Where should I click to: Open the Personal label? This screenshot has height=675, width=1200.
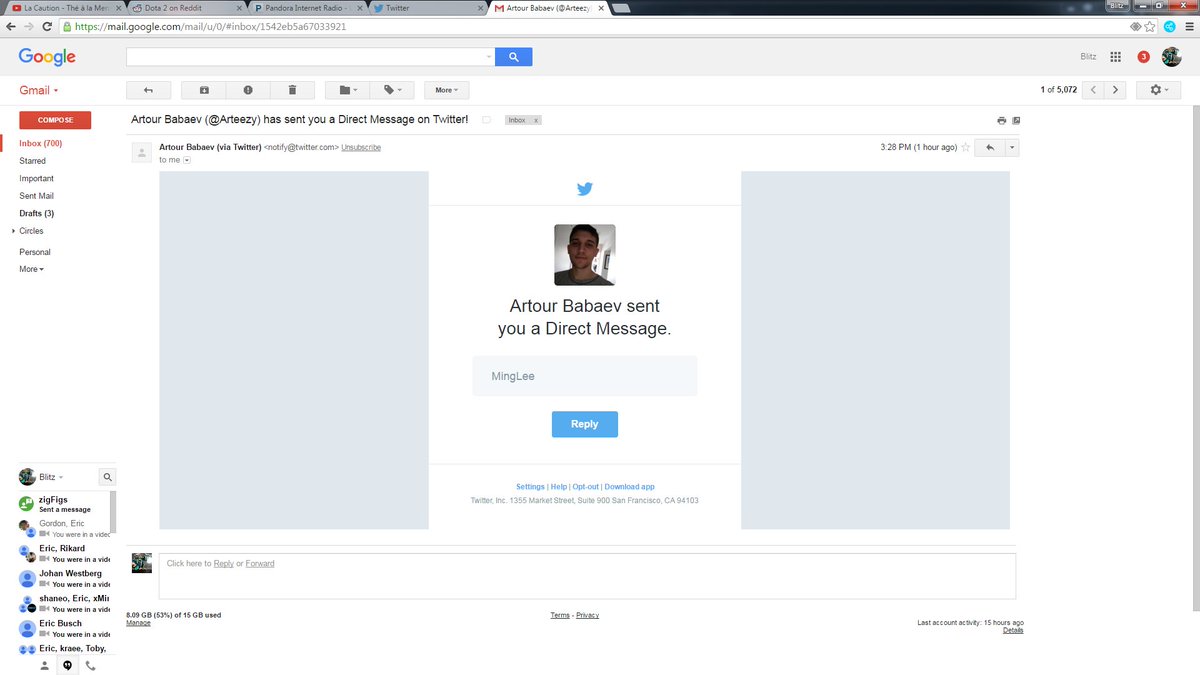(x=35, y=252)
